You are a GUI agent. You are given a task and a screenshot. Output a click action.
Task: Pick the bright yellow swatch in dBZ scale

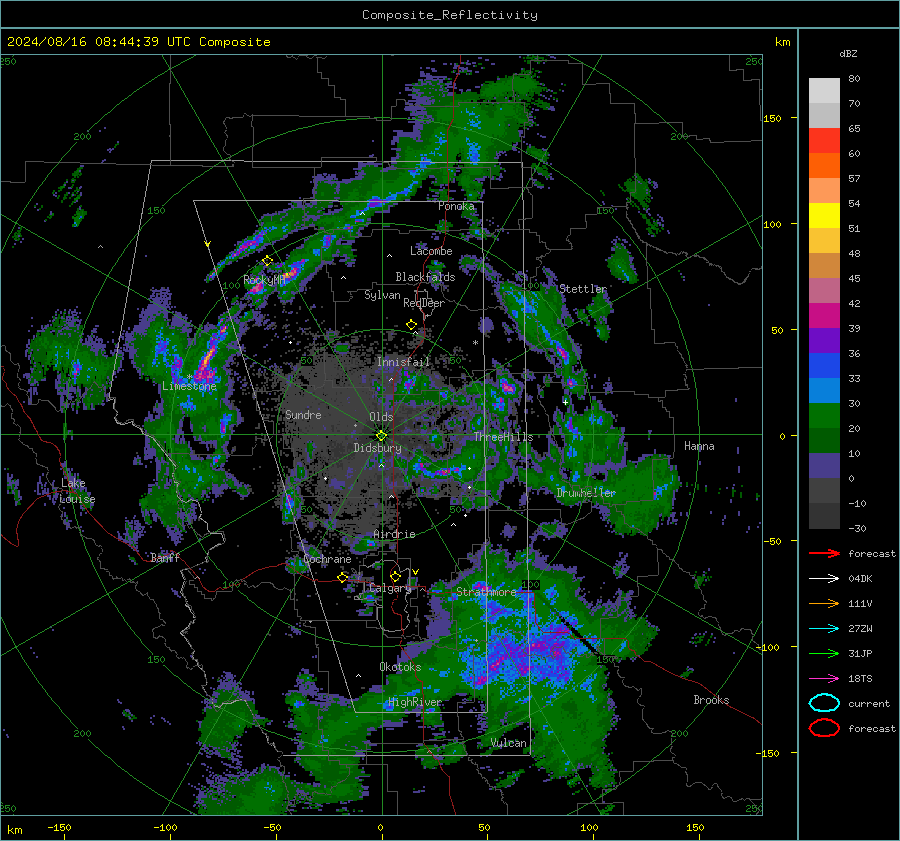pyautogui.click(x=824, y=216)
